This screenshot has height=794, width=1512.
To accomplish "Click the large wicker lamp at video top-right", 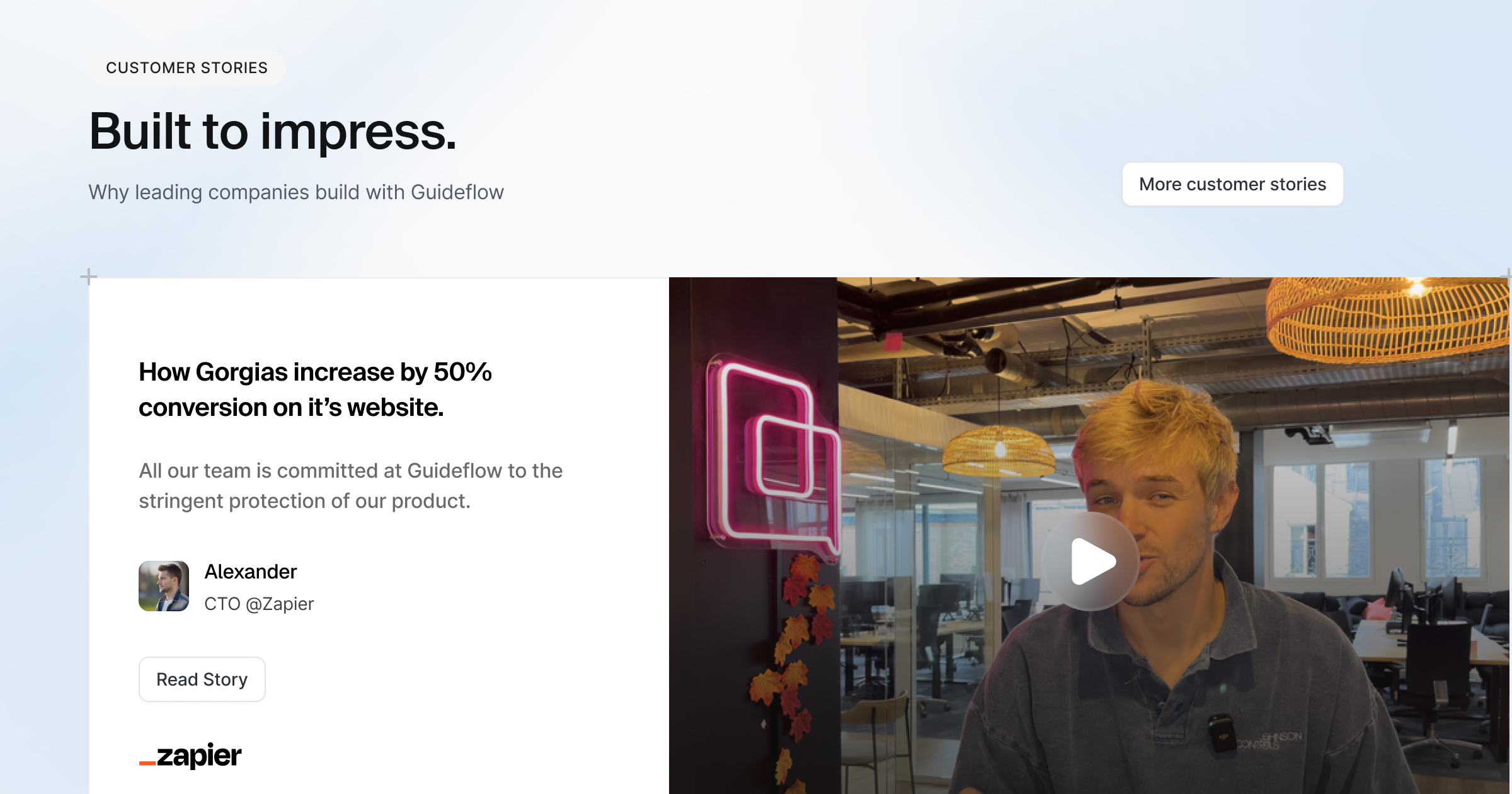I will click(x=1389, y=320).
